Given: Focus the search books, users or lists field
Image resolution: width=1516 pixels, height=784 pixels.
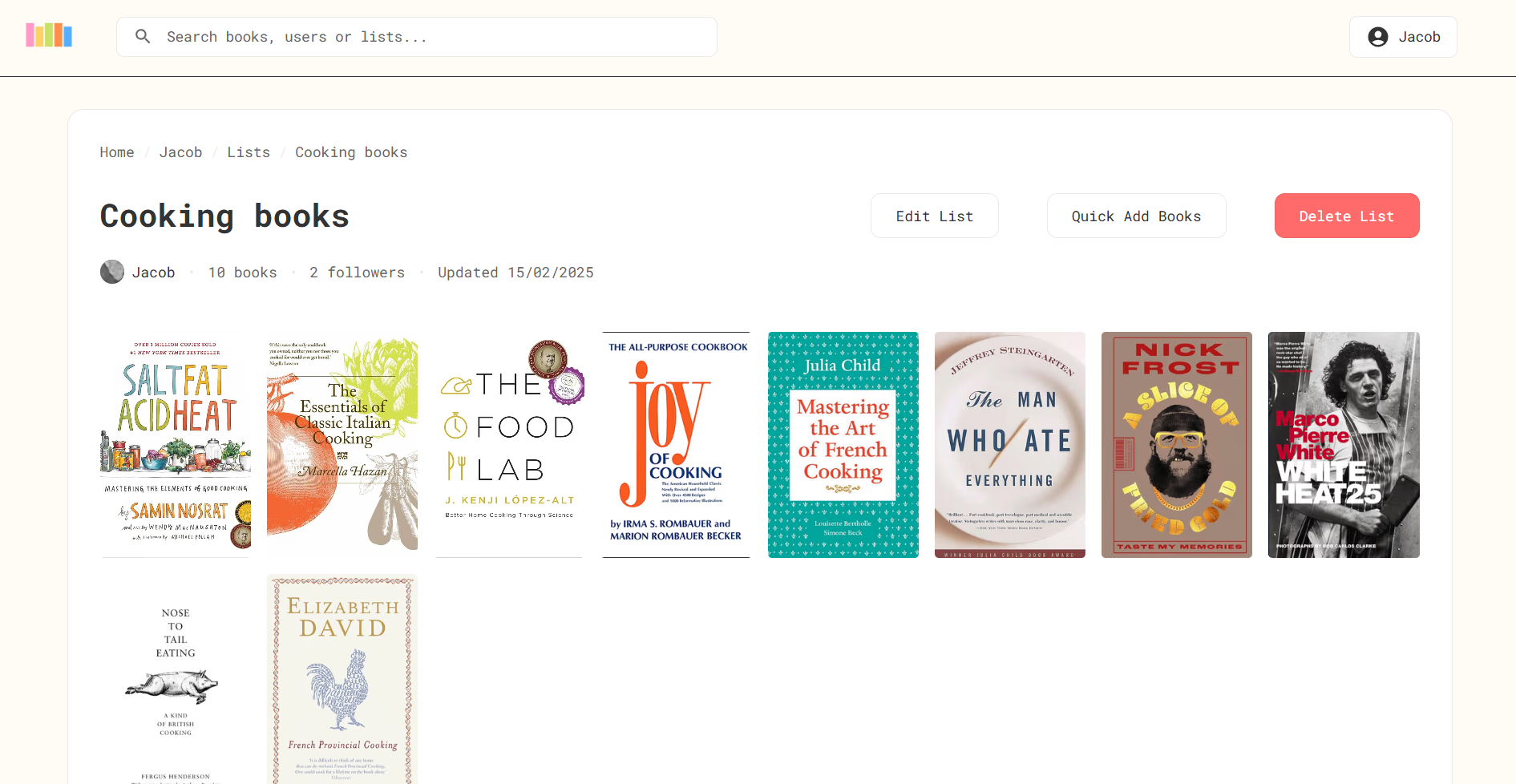Looking at the screenshot, I should (417, 37).
